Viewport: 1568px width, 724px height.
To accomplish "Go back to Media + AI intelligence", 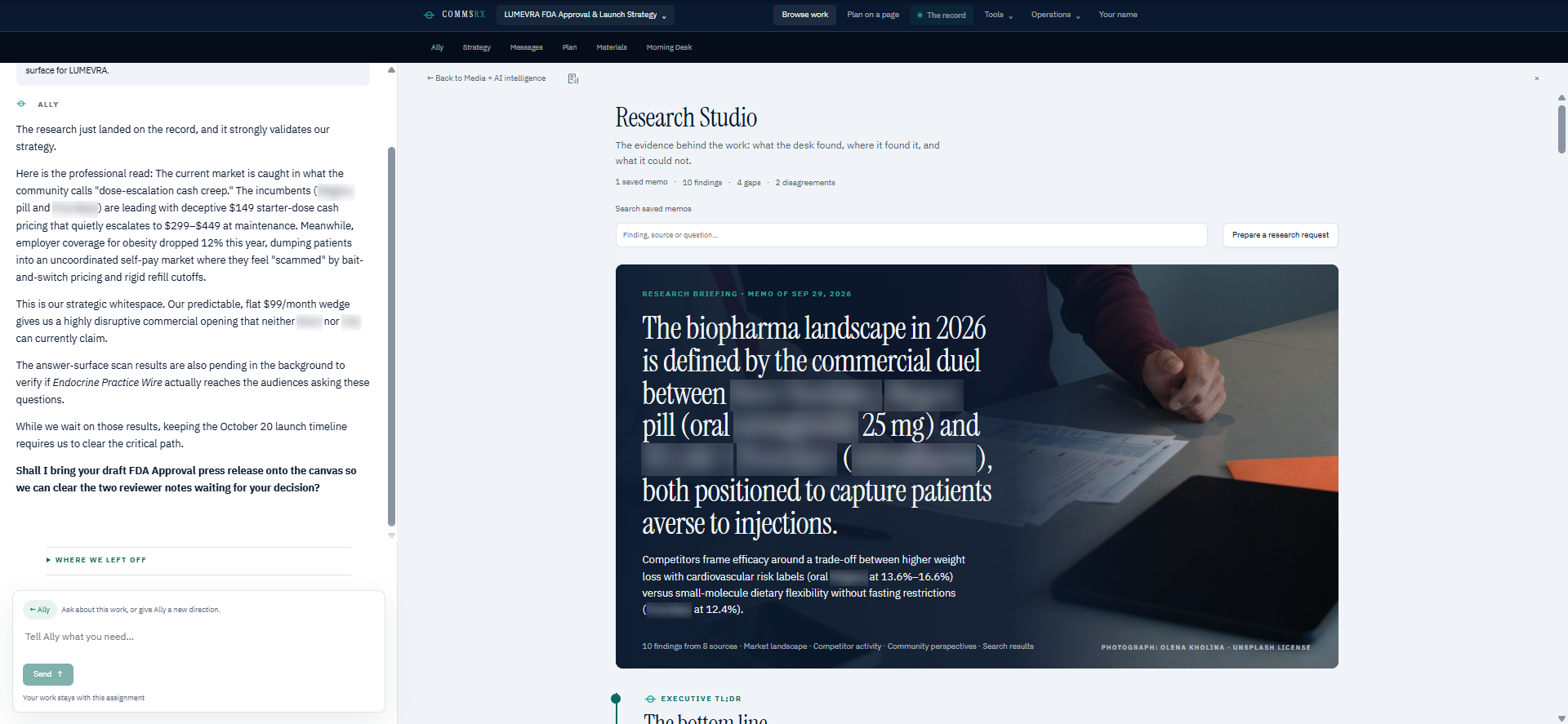I will coord(486,78).
